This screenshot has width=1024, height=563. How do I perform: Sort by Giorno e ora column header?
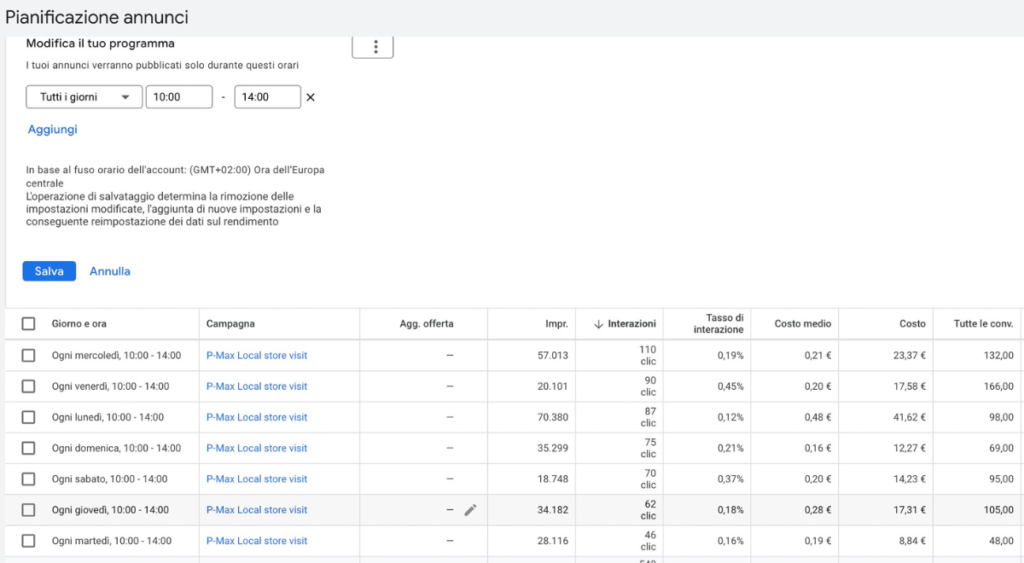pyautogui.click(x=79, y=324)
